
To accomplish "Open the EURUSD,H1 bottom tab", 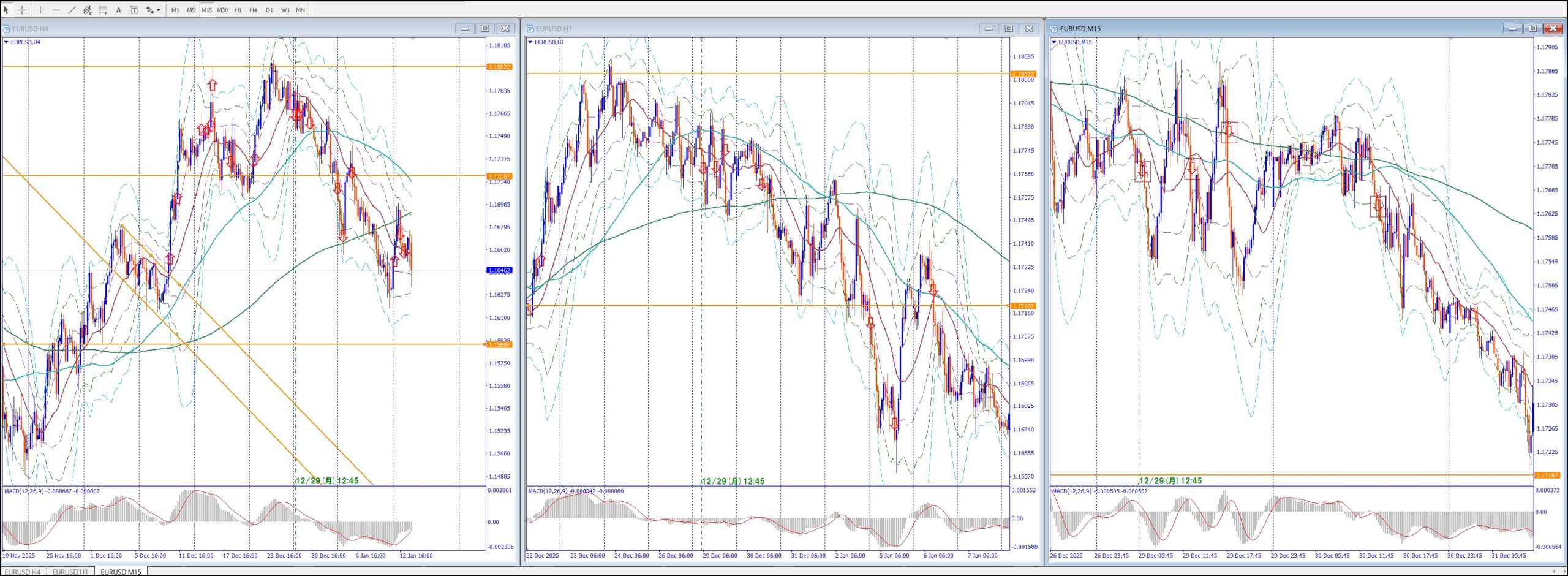I will [70, 572].
